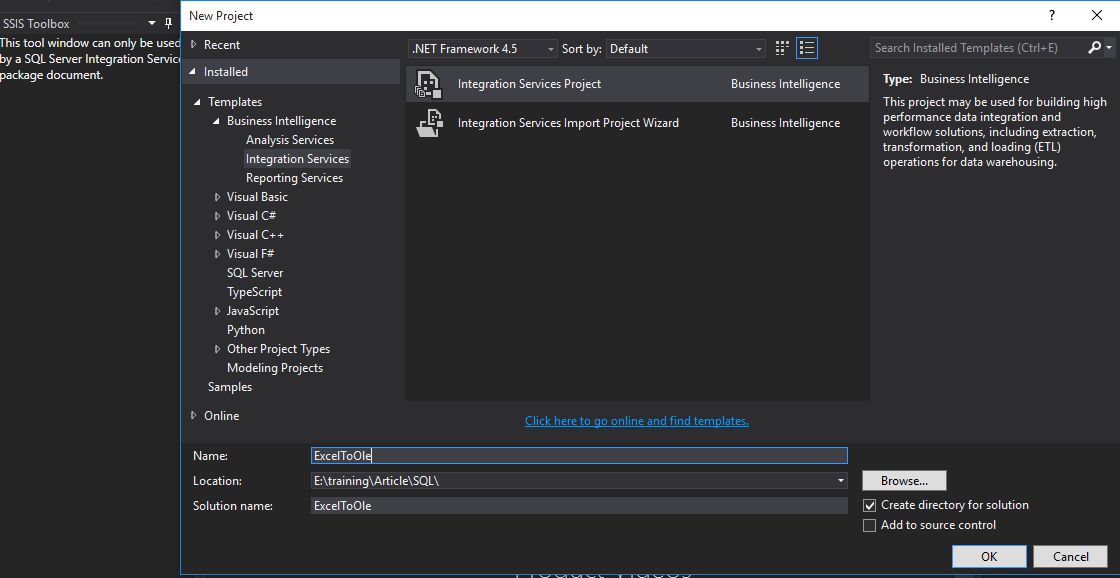Open the SSIS Toolbox window options dropdown

[x=151, y=23]
